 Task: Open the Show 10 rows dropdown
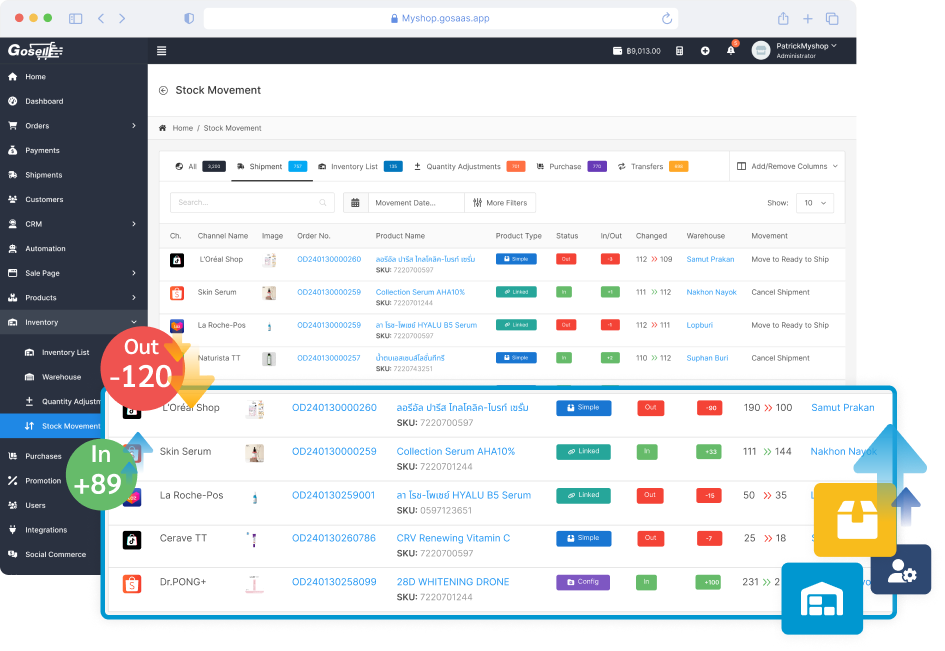click(815, 203)
